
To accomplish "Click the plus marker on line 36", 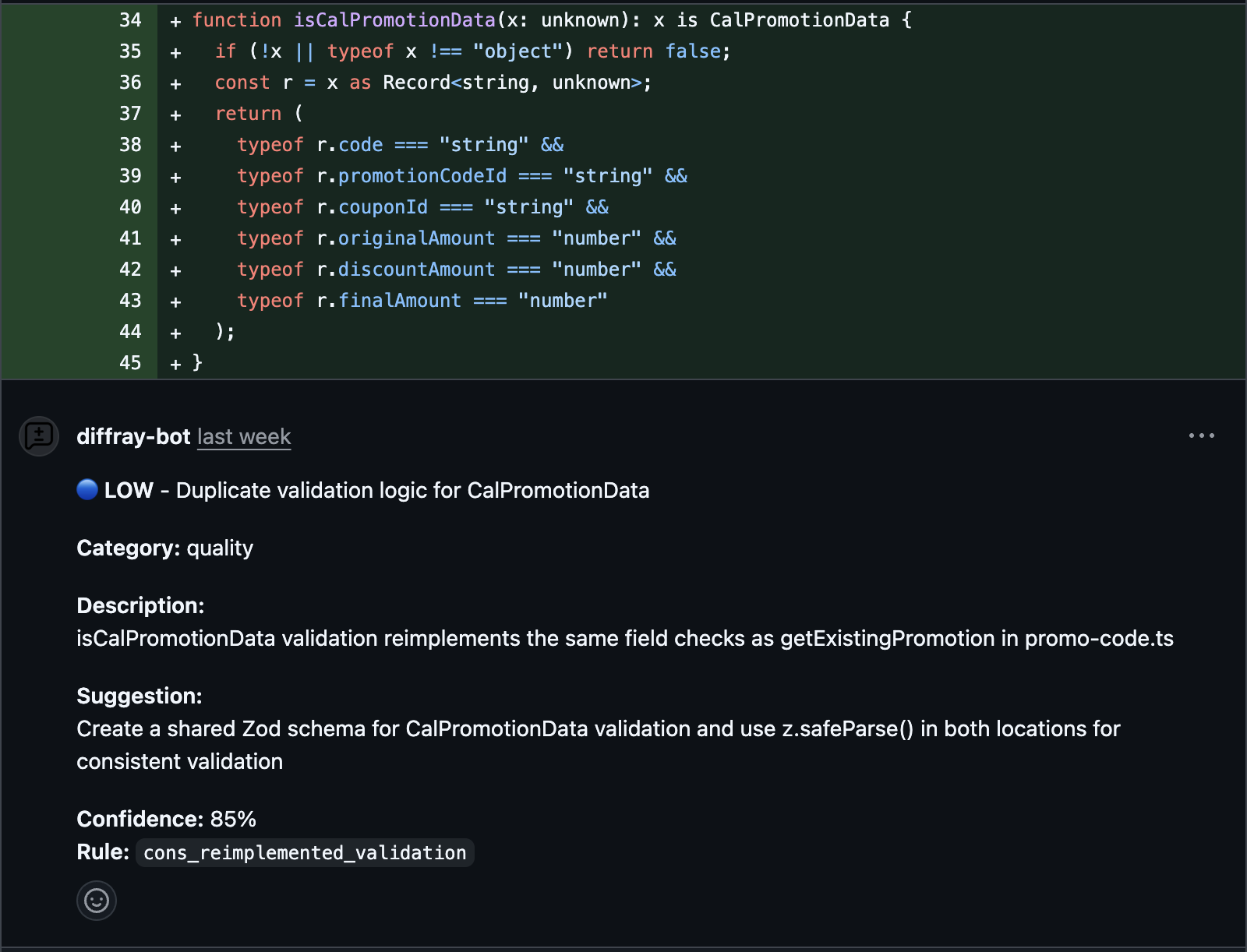I will point(175,83).
